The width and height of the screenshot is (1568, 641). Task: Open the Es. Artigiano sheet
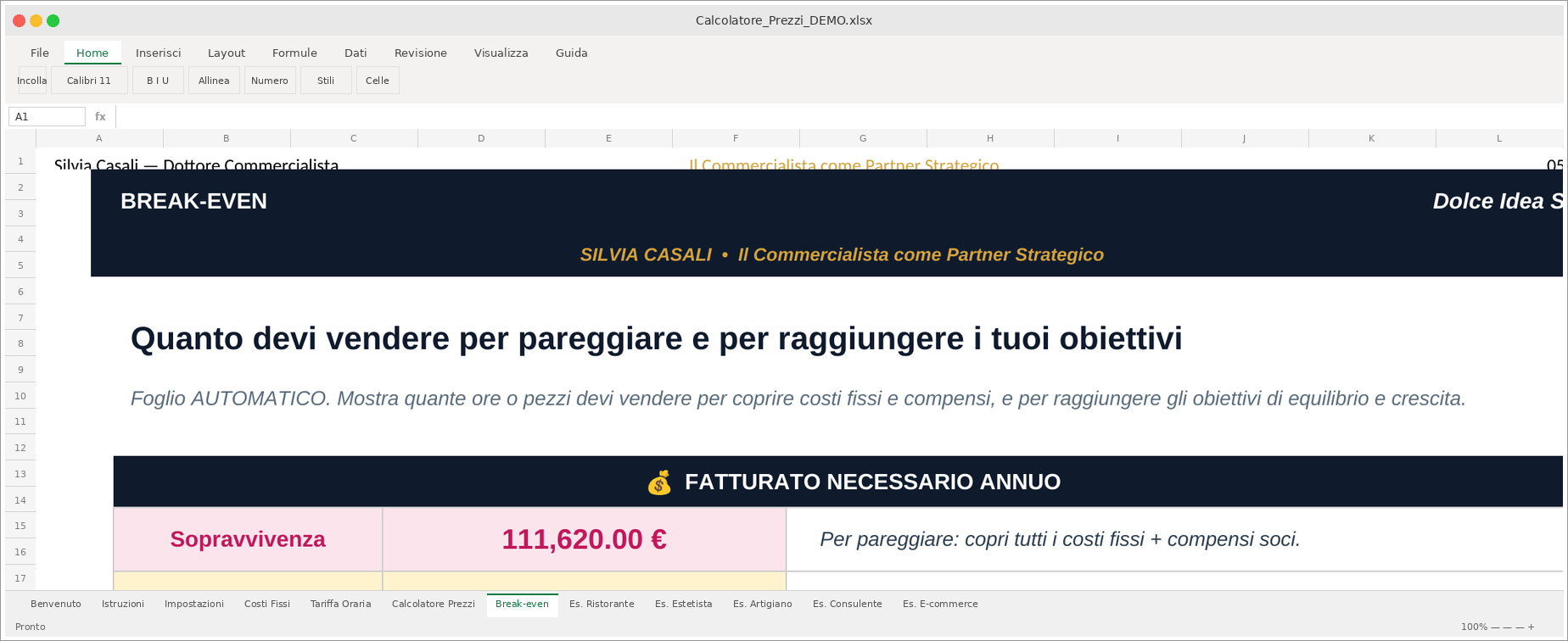763,604
